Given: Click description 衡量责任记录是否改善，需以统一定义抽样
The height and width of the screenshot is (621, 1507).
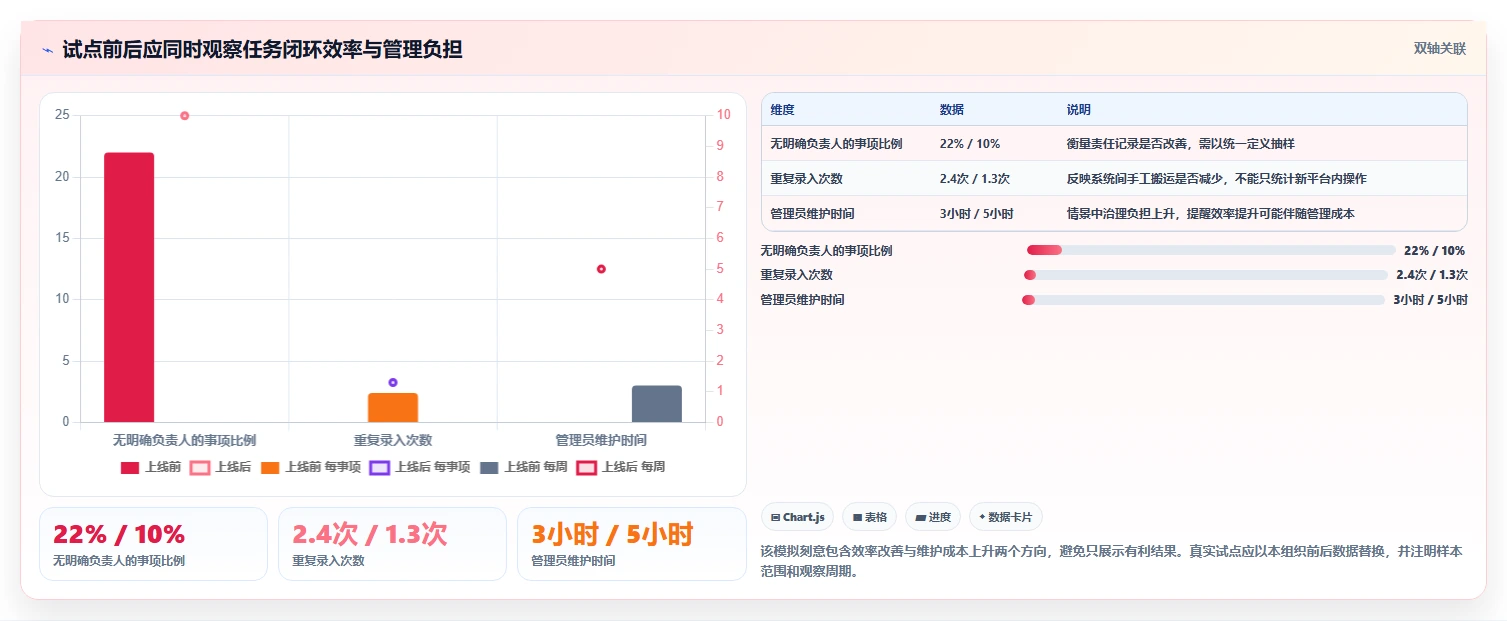Looking at the screenshot, I should click(1181, 144).
